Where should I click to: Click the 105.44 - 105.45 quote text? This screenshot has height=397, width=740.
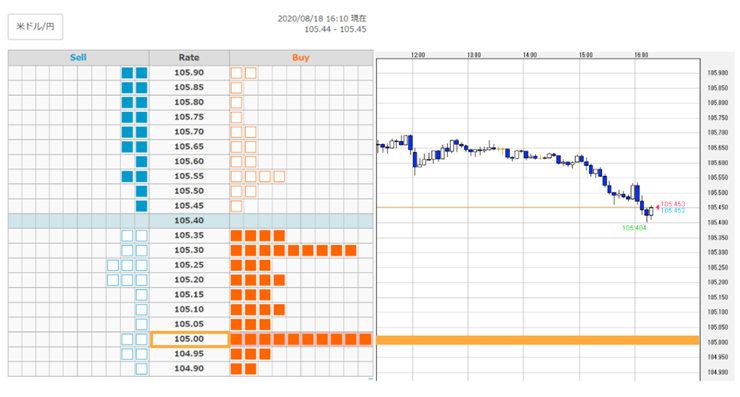point(336,29)
